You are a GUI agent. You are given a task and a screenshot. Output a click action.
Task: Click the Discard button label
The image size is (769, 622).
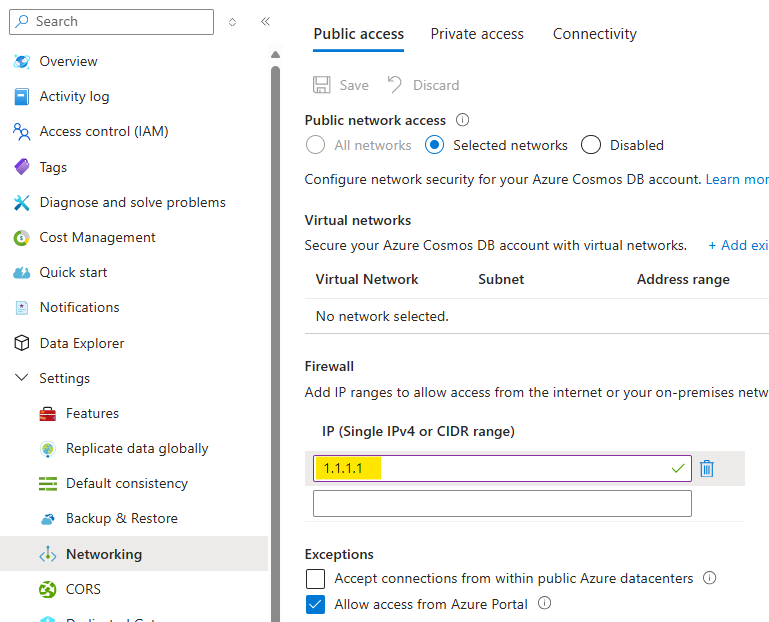436,85
